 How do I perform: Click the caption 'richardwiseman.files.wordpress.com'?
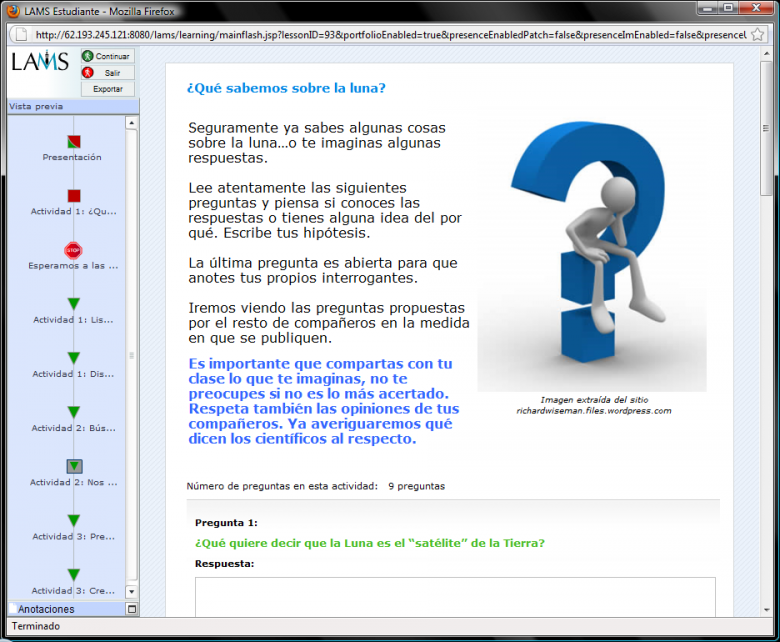pos(593,411)
